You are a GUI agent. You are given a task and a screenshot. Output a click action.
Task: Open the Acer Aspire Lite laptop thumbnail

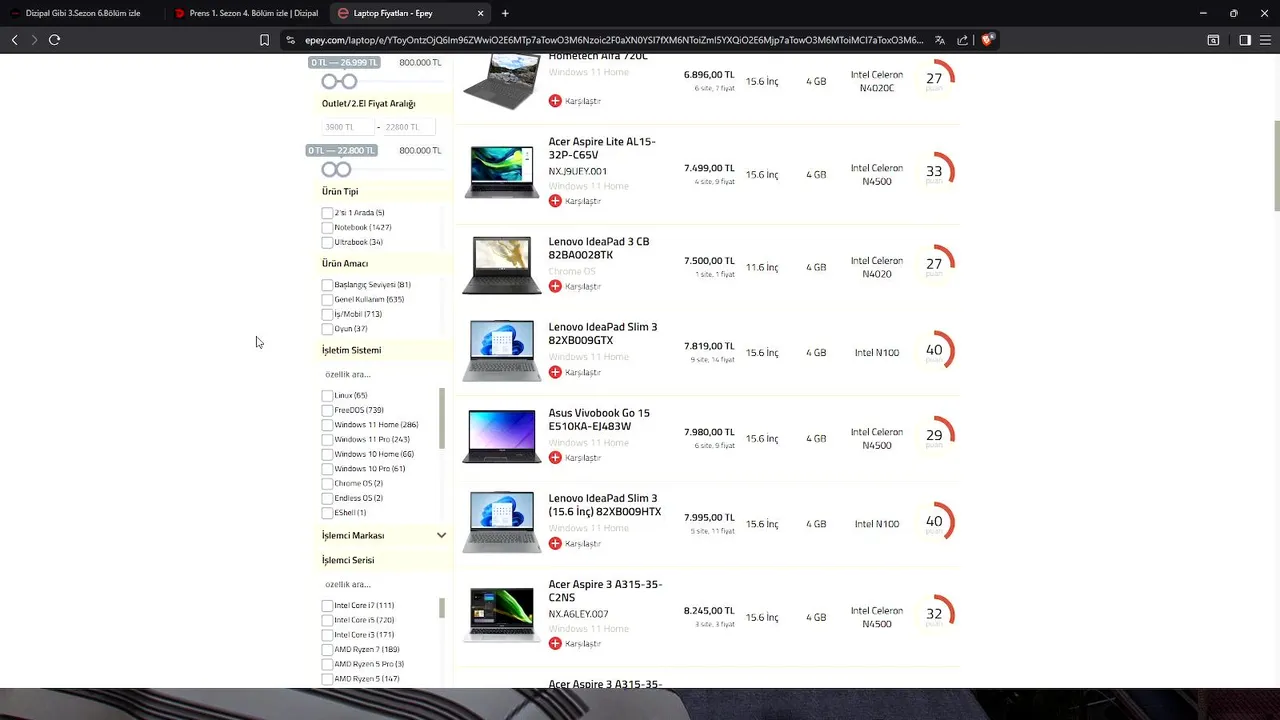tap(501, 171)
